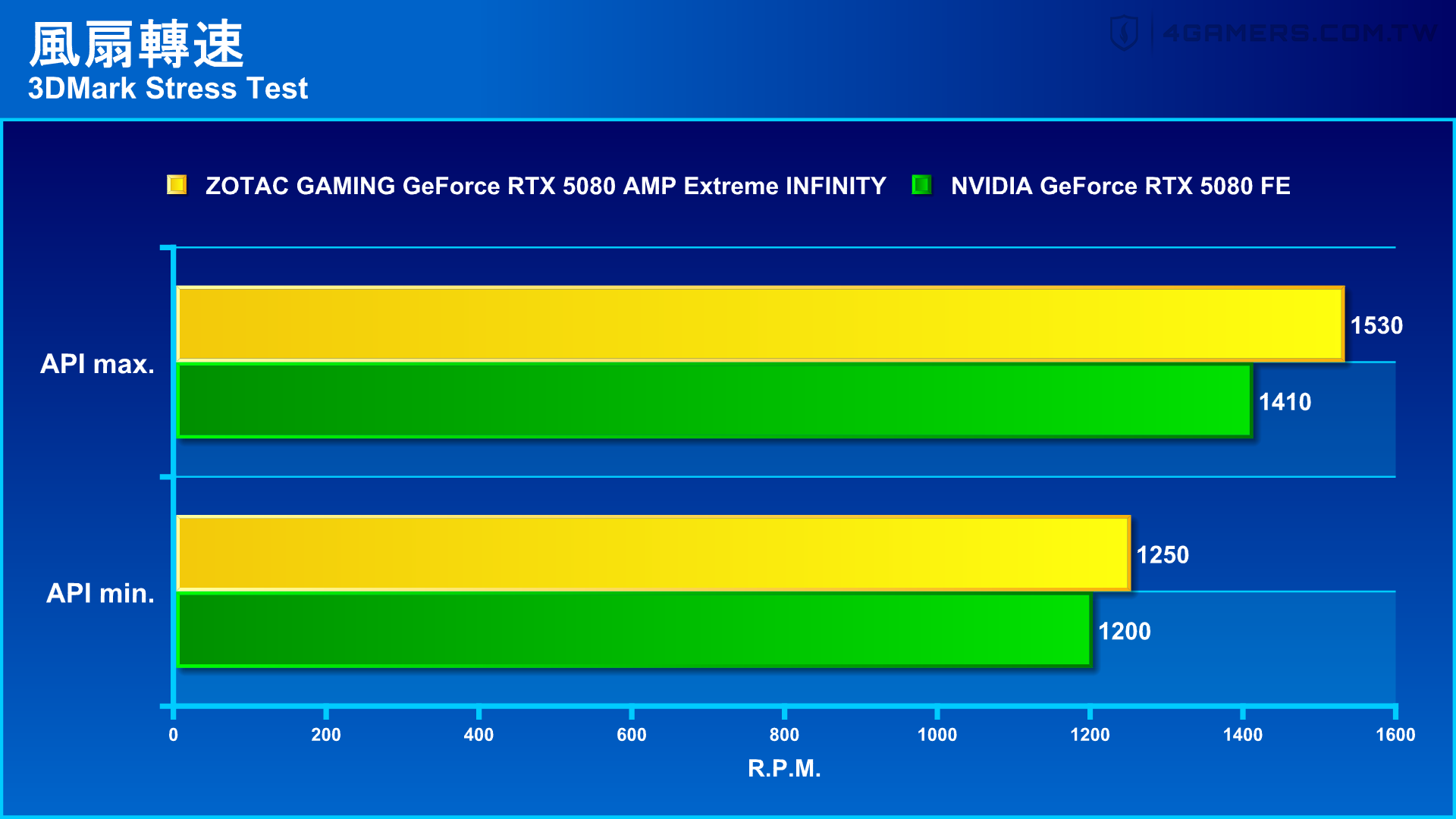Click the NVIDIA GeForce RTX 5080 FE legend label
This screenshot has height=819, width=1456.
tap(1120, 186)
